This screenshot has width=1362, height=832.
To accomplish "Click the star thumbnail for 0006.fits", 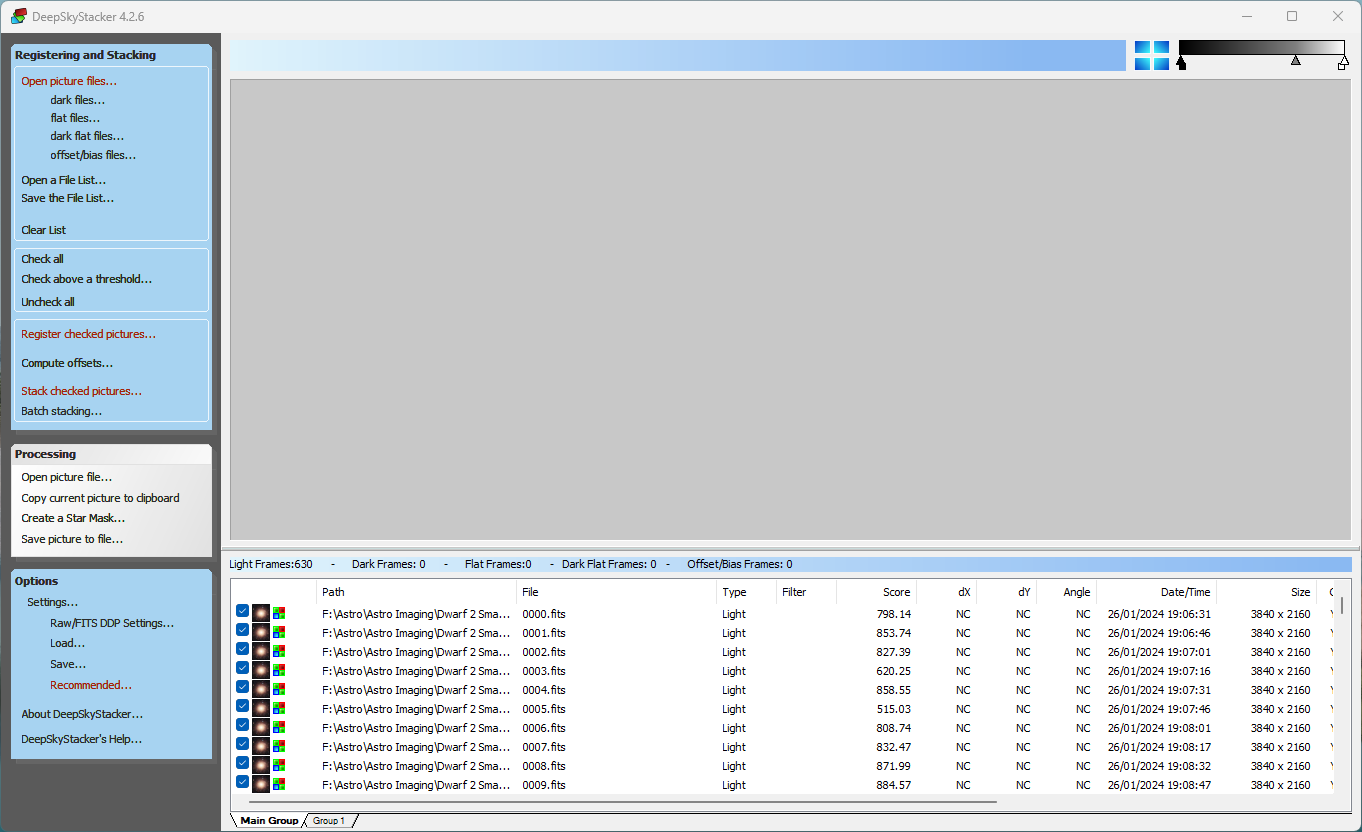I will (x=261, y=727).
